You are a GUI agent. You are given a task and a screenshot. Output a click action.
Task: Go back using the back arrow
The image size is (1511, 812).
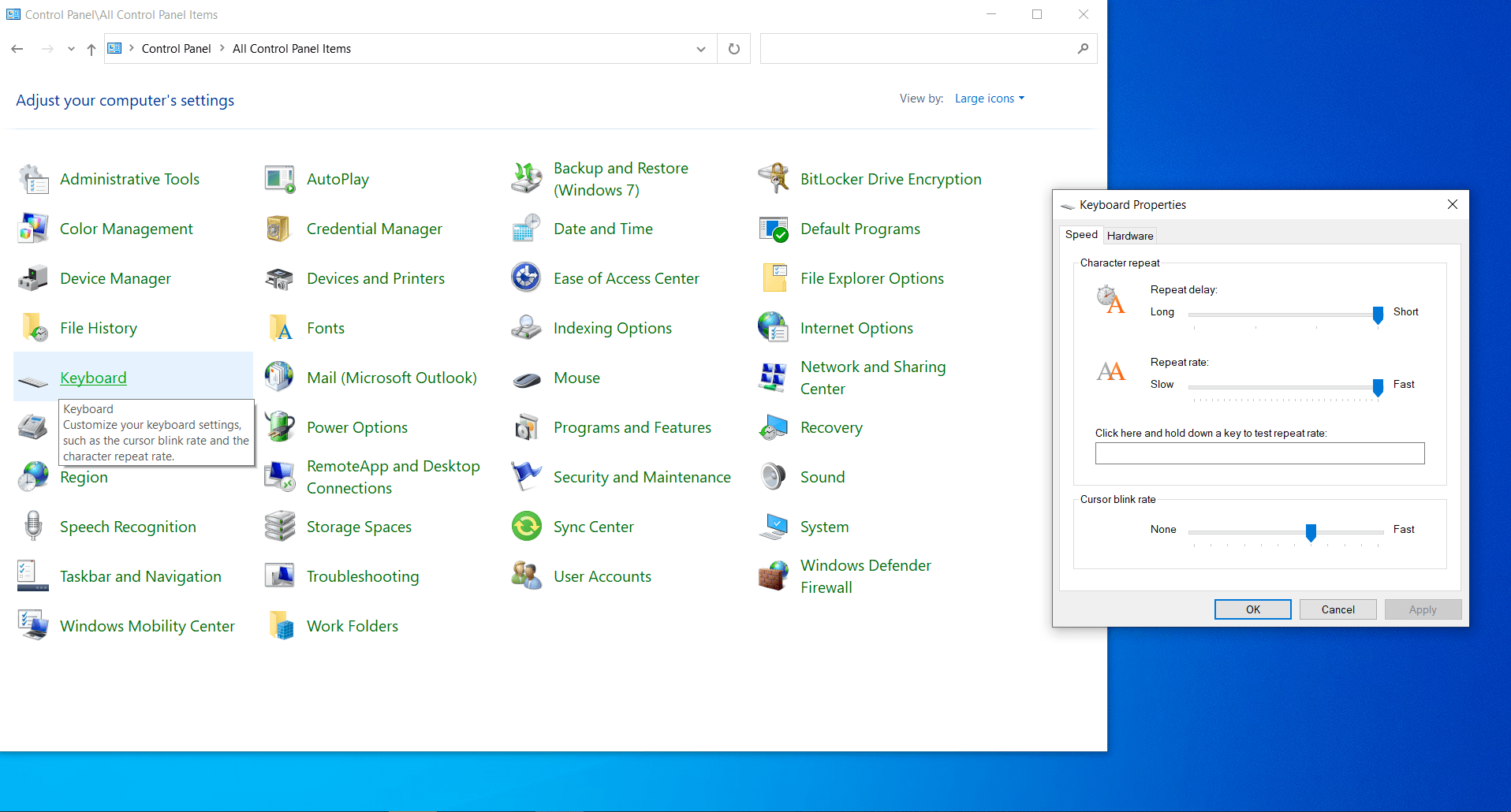click(x=17, y=49)
